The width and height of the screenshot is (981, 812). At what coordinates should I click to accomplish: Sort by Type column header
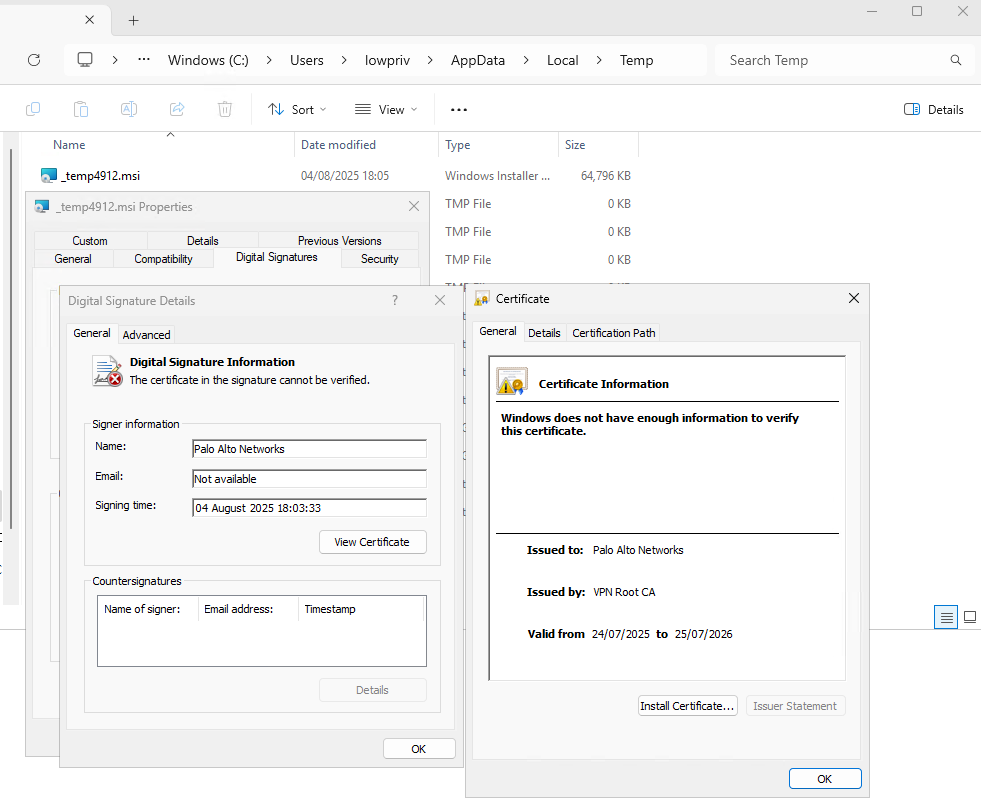[x=498, y=145]
